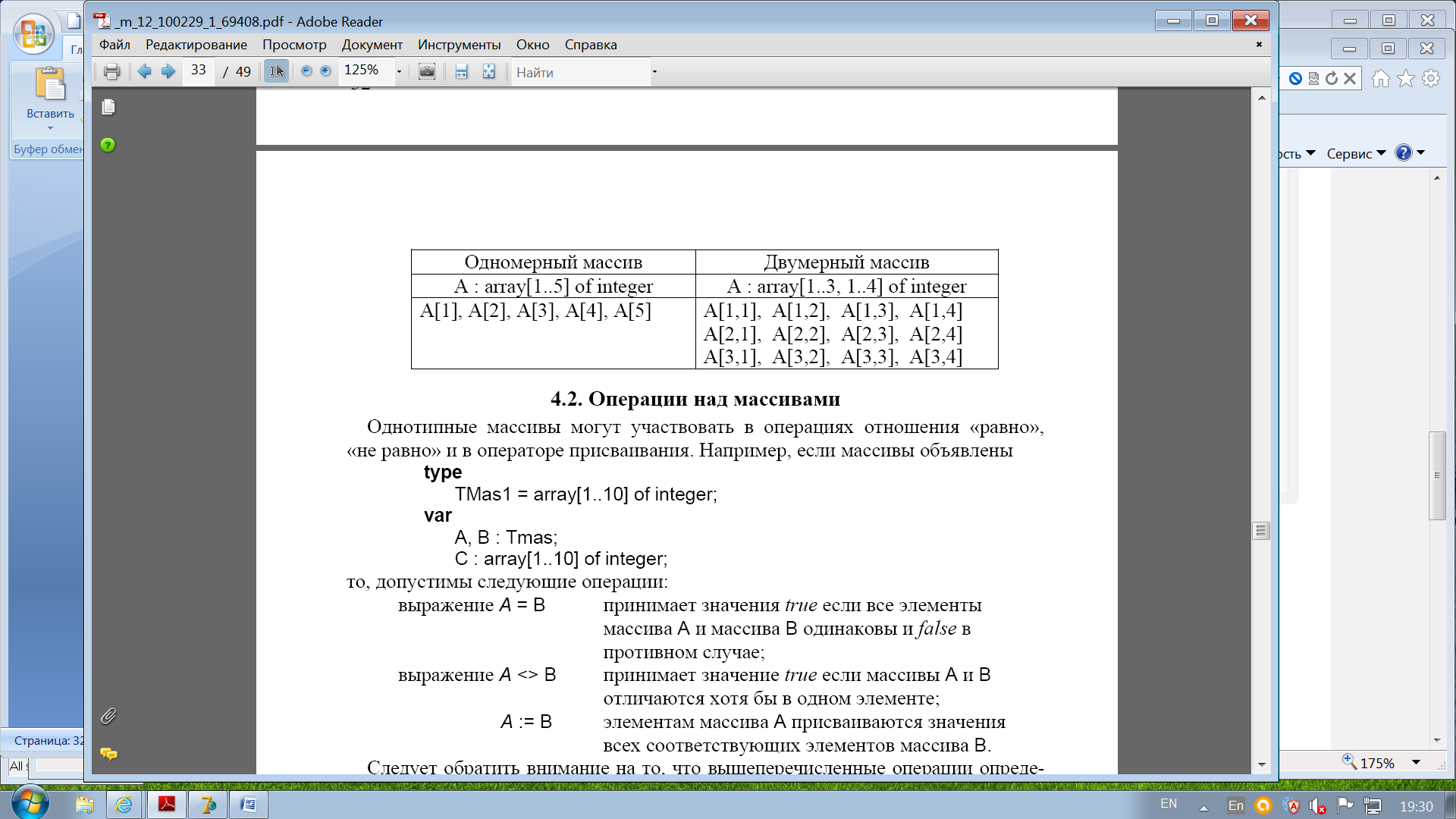The width and height of the screenshot is (1456, 819).
Task: Open the Comments panel icon
Action: click(x=108, y=754)
